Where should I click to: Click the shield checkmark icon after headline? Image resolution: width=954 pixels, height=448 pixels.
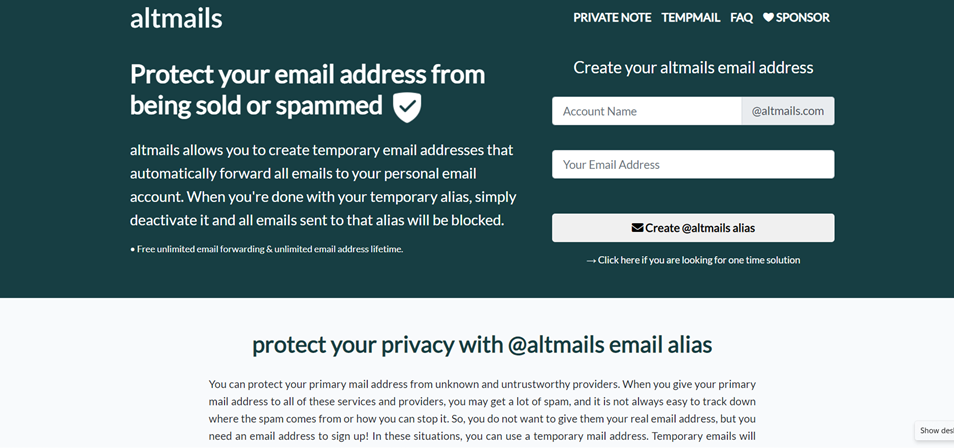[407, 107]
